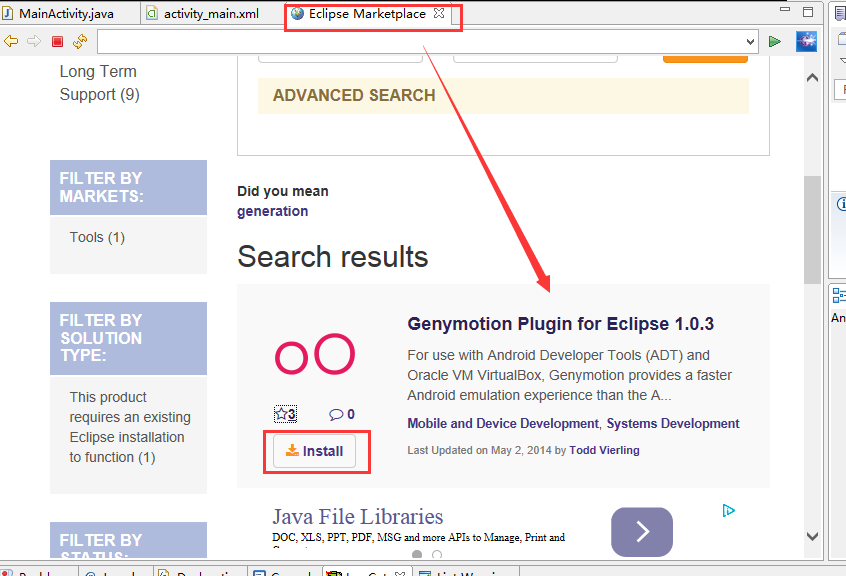Click the 'Last Updated on May 2, 2014' text
846x576 pixels.
(x=479, y=450)
